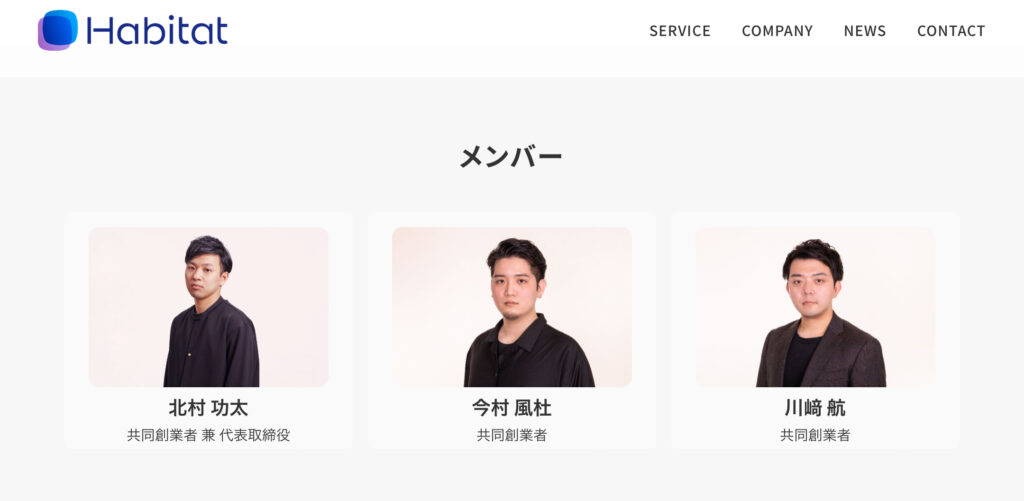The height and width of the screenshot is (501, 1024).
Task: Click the Habitat wordmark text
Action: click(157, 30)
